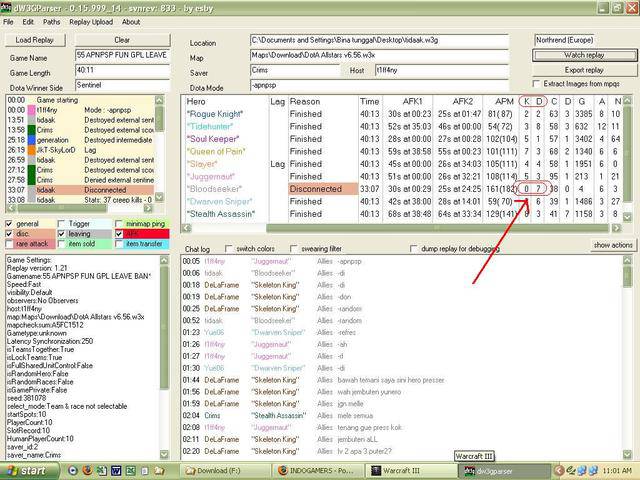Click the Load Replay button
This screenshot has height=480, width=640.
[x=35, y=40]
